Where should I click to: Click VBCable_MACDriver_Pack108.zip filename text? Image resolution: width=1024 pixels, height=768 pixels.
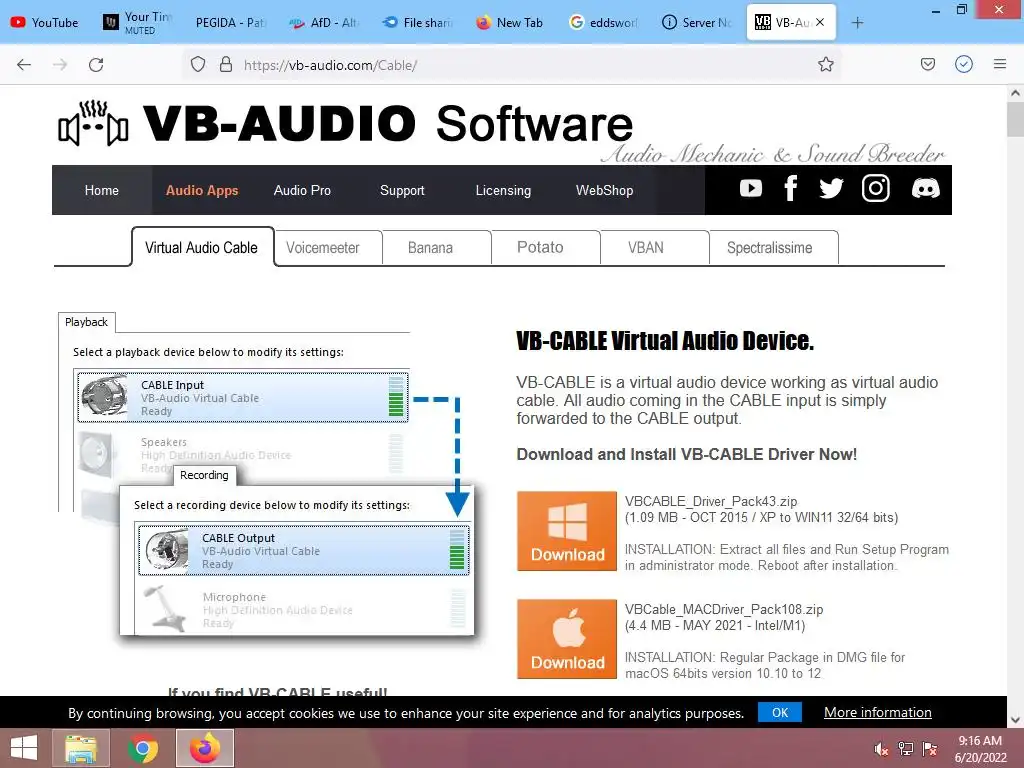(x=724, y=609)
